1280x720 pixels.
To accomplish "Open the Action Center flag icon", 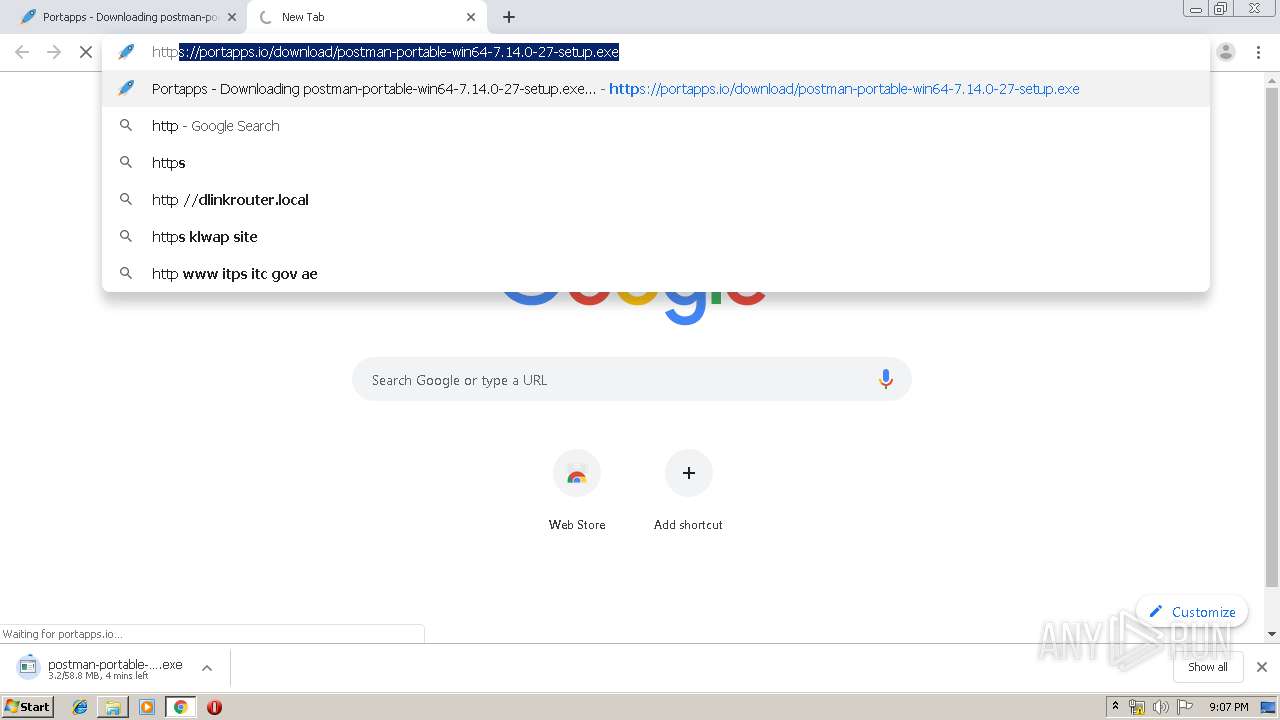I will (1184, 707).
